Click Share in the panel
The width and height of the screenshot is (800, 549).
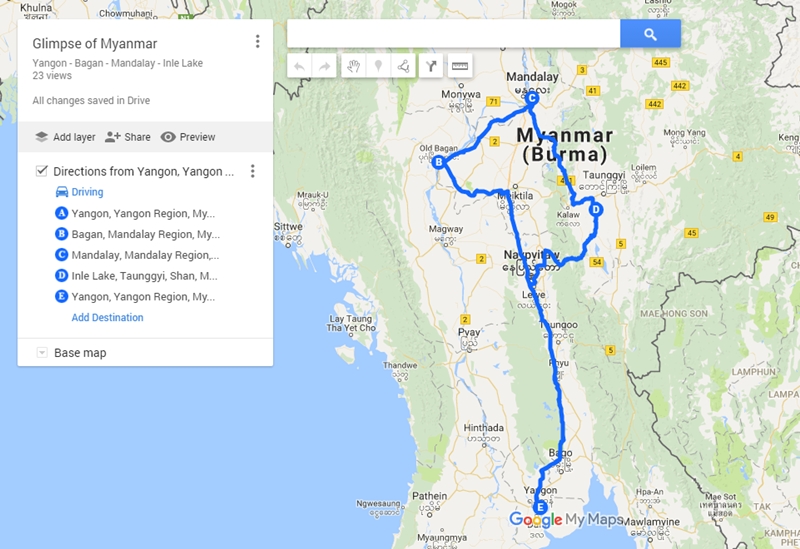(128, 137)
